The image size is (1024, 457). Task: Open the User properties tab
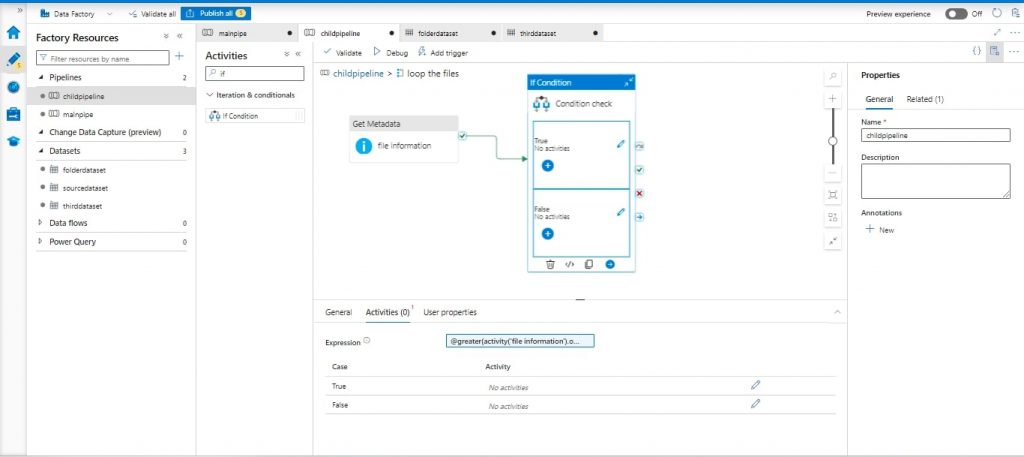pos(450,312)
